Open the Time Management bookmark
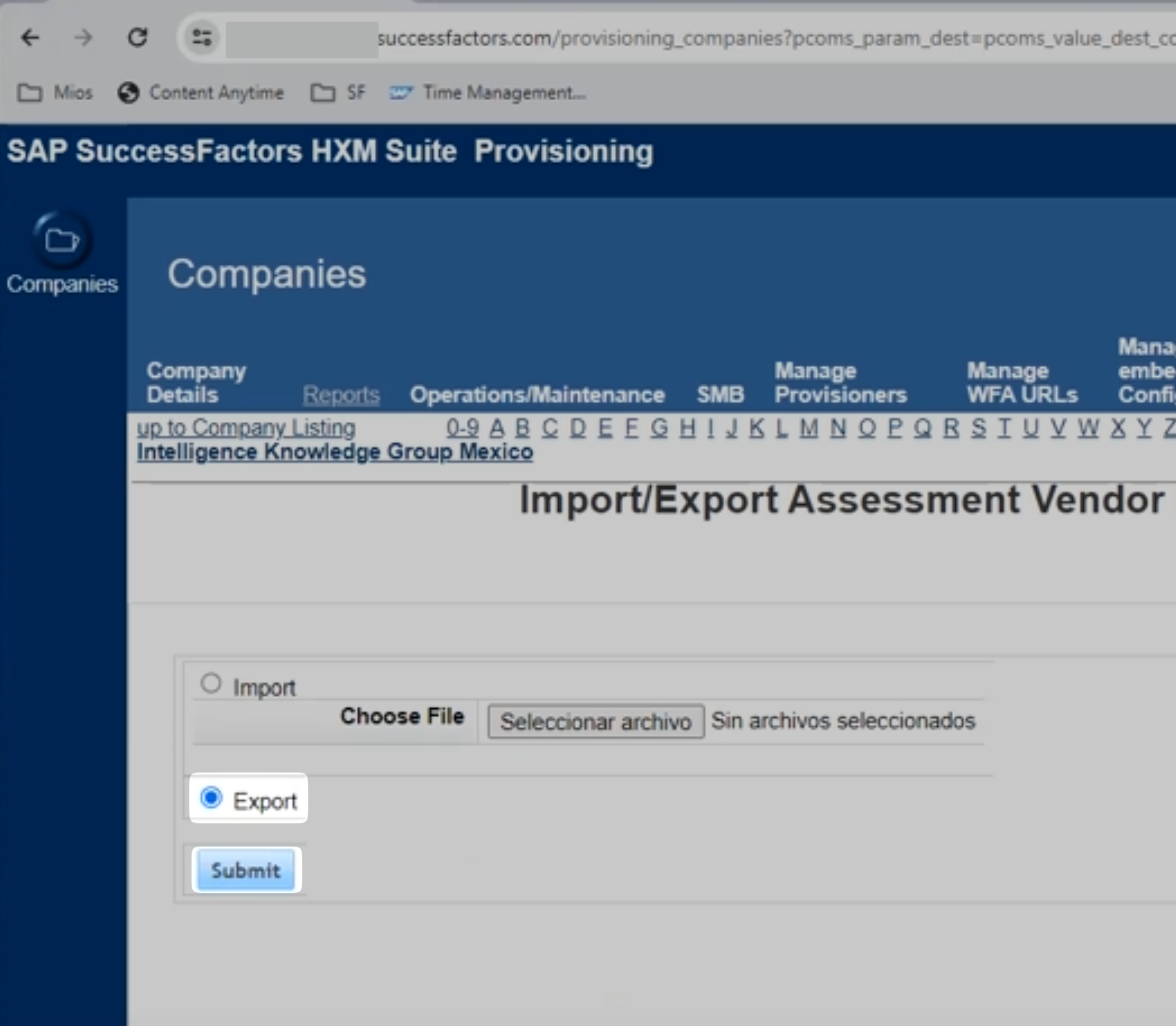The height and width of the screenshot is (1026, 1176). click(487, 93)
